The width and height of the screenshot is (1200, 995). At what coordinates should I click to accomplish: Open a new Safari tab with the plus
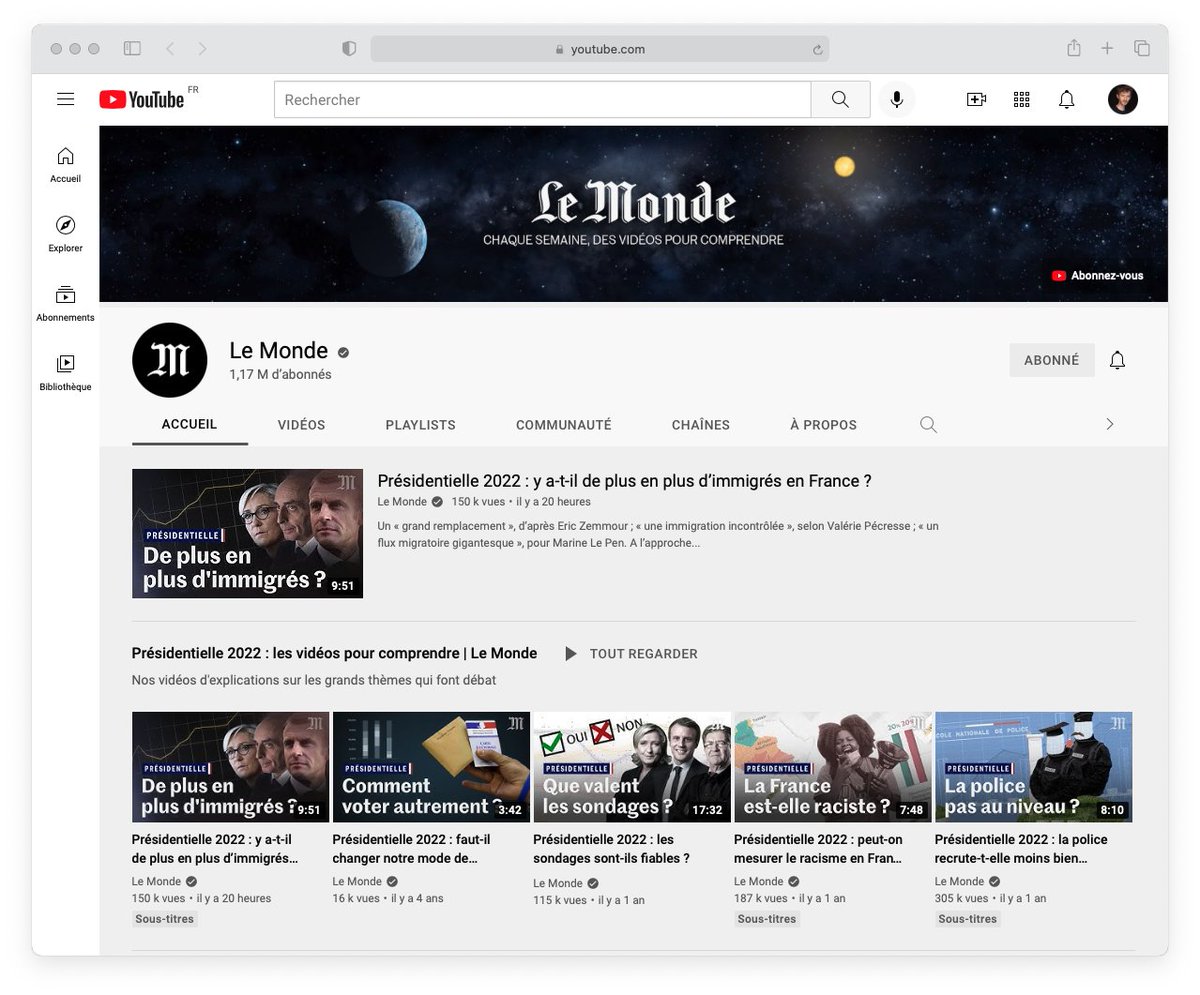(x=1107, y=48)
